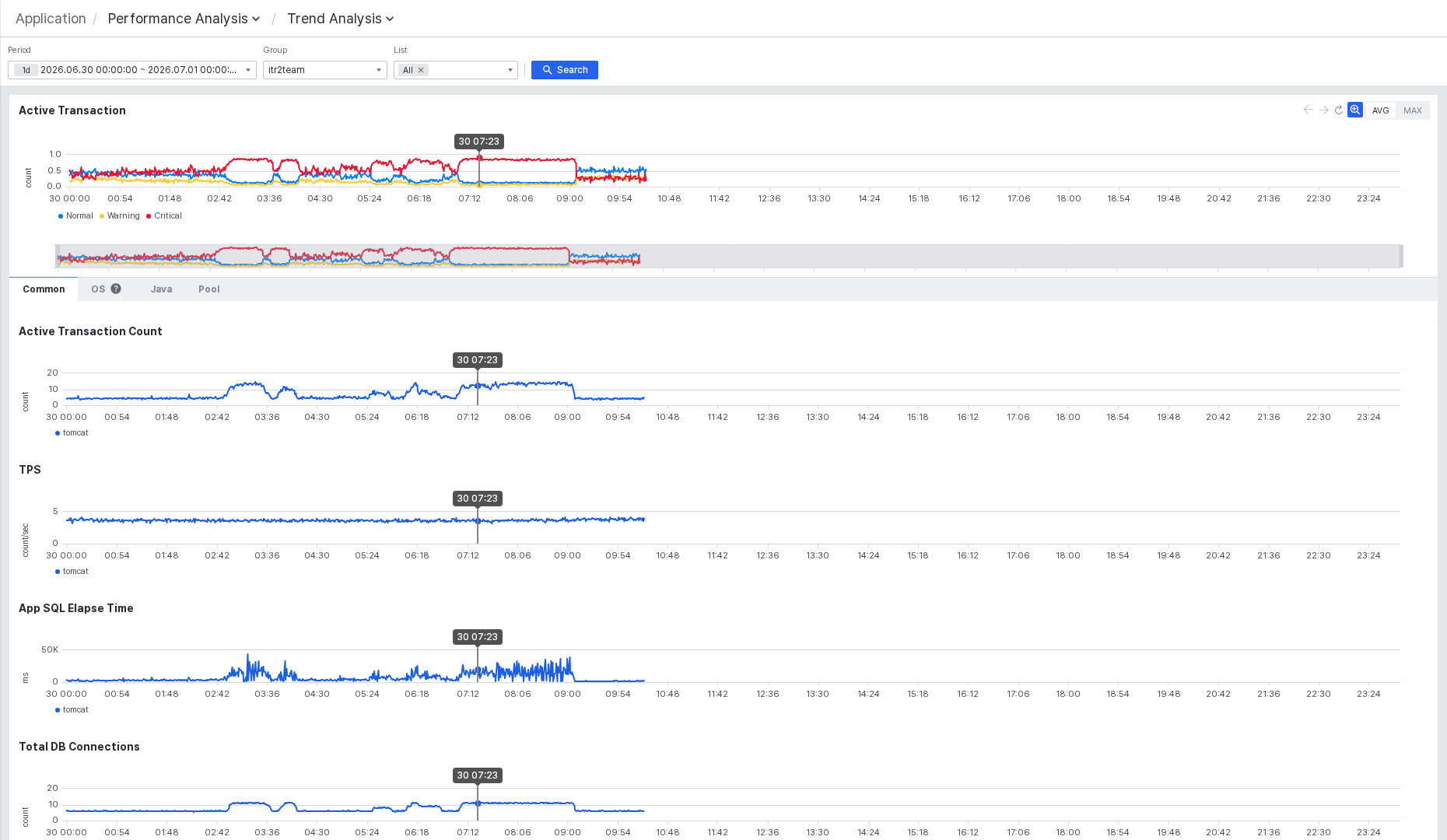Click the 12:36 tick on the TPS chart axis
The height and width of the screenshot is (840, 1447).
768,556
